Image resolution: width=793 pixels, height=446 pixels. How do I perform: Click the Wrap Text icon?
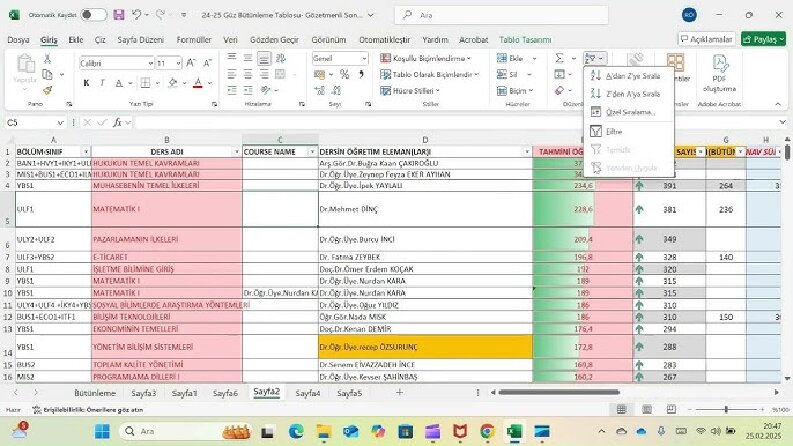pos(281,59)
